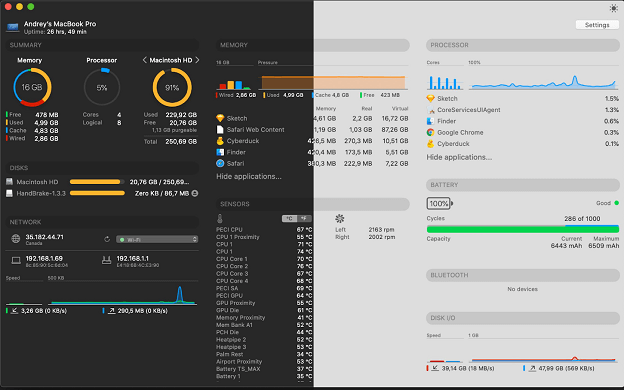Toggle the light/dark appearance sun icon

[613, 8]
